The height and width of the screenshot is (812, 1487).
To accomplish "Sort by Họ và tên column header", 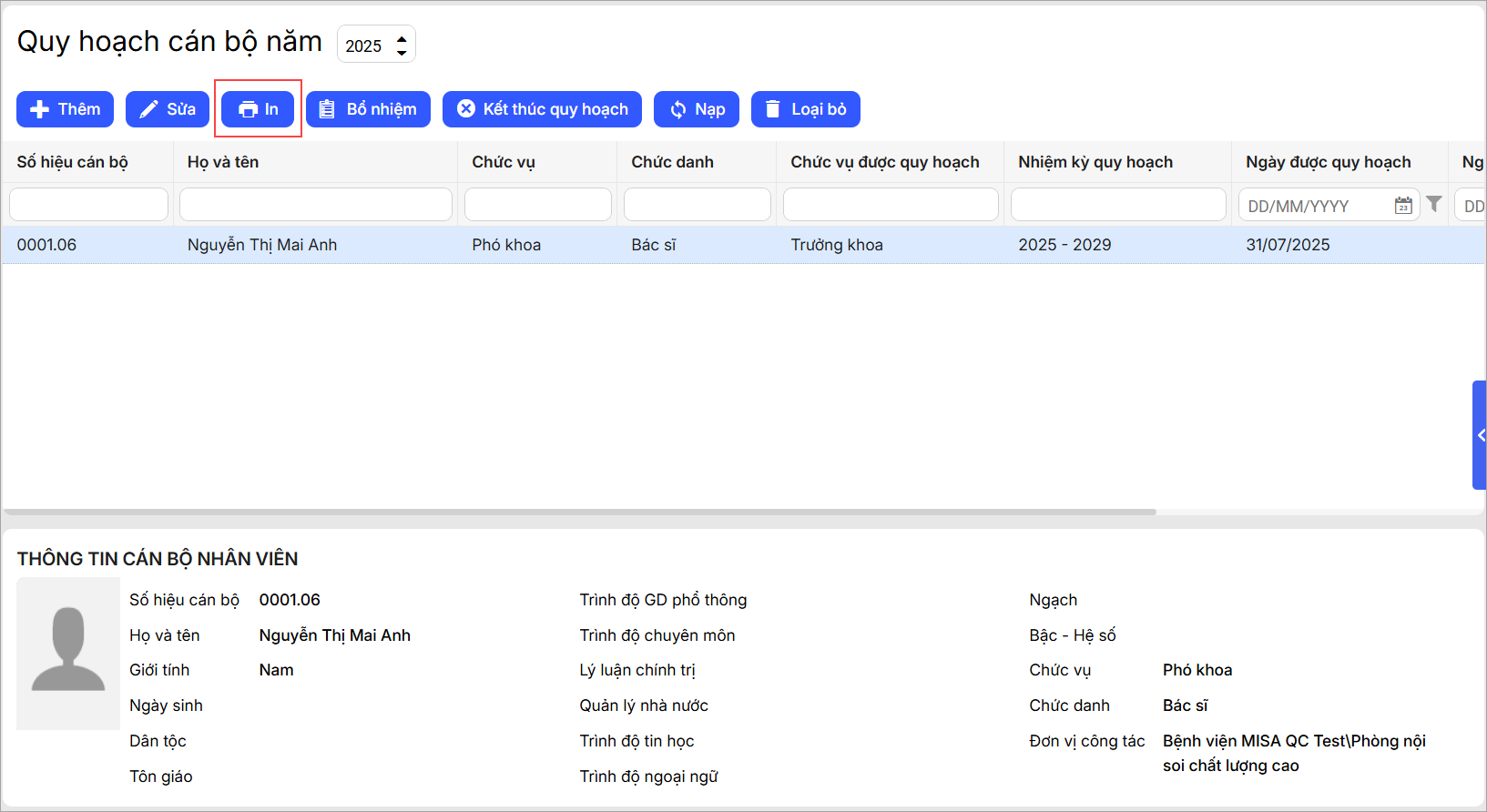I will point(223,162).
